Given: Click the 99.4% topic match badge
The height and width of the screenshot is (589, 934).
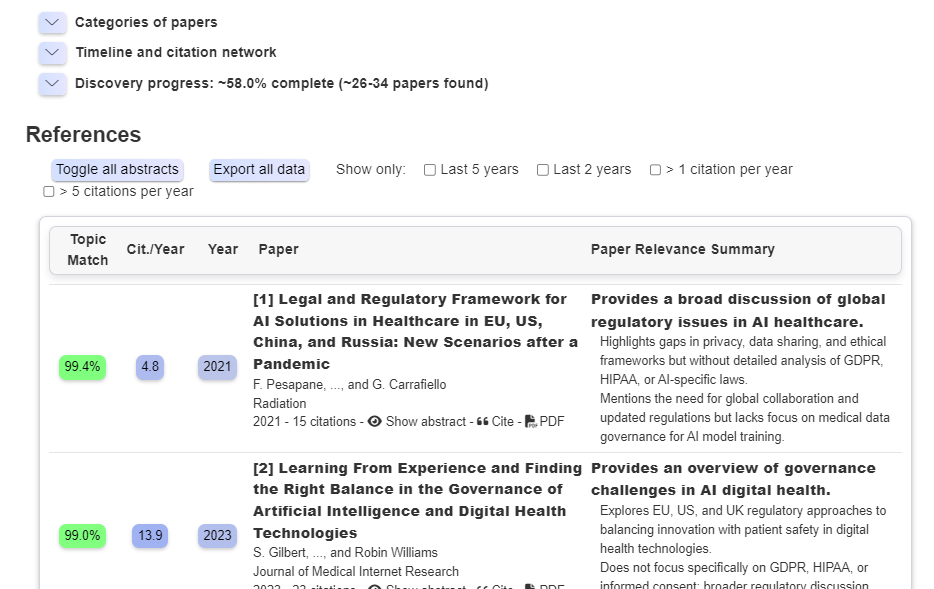Looking at the screenshot, I should coord(82,367).
